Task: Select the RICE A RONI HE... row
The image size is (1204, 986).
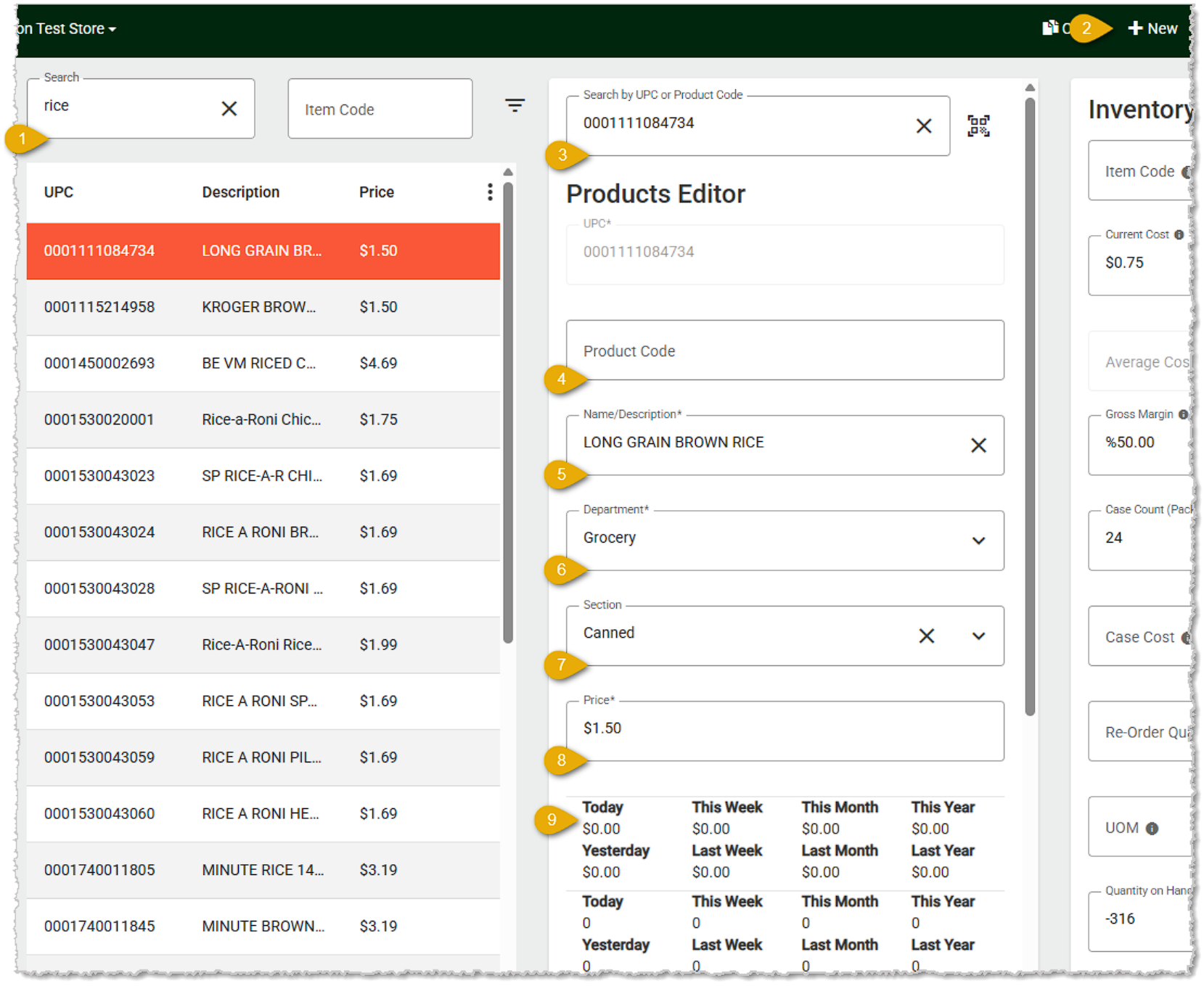Action: (x=263, y=813)
